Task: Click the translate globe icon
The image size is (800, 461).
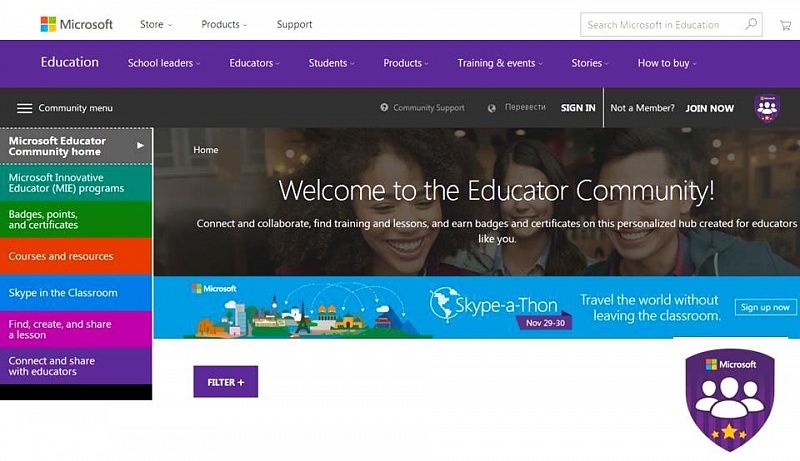Action: pos(491,108)
